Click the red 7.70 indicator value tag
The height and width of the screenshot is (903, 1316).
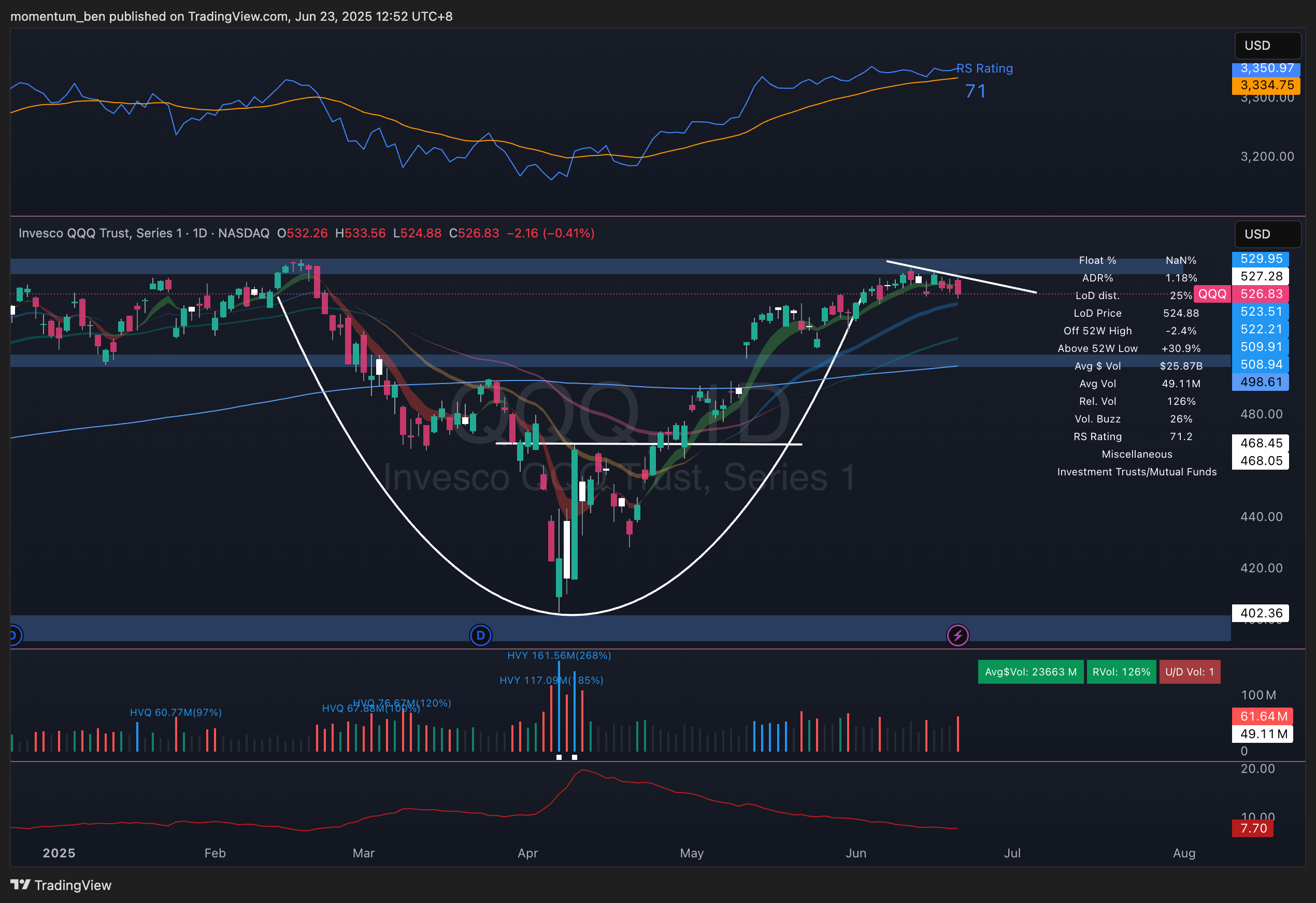pos(1253,828)
